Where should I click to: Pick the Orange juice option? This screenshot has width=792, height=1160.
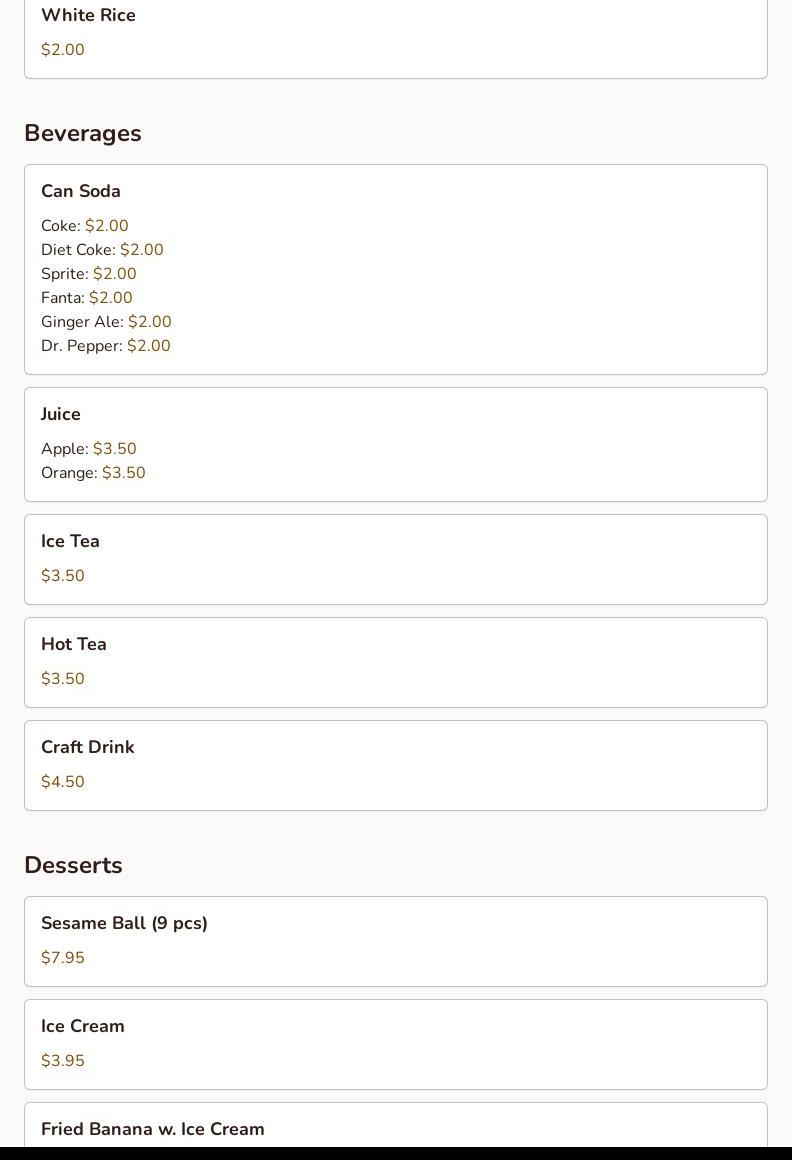point(93,473)
